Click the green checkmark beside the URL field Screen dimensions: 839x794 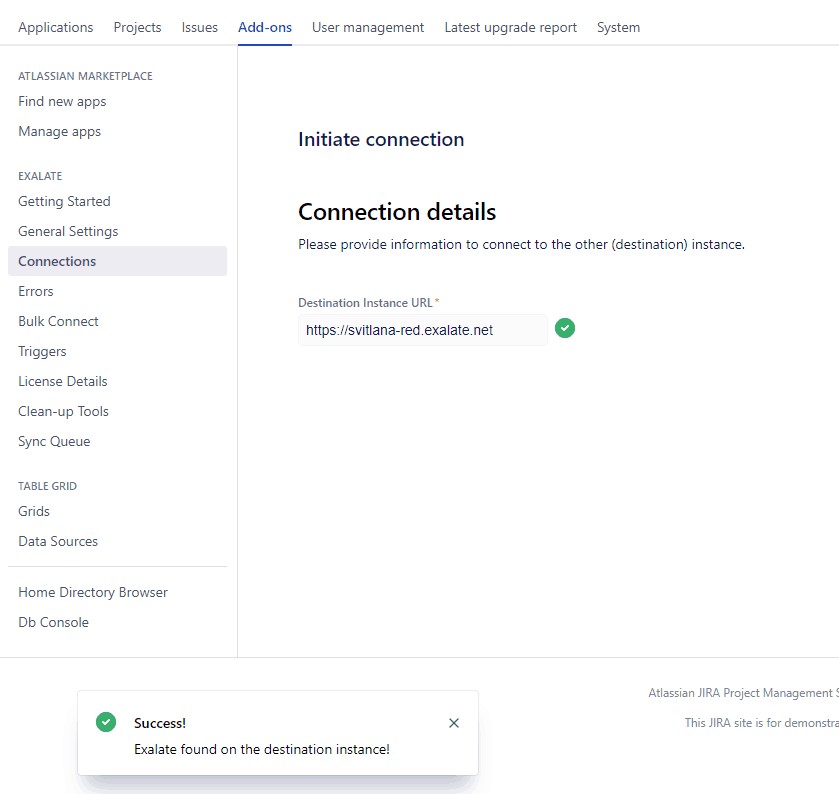coord(565,328)
